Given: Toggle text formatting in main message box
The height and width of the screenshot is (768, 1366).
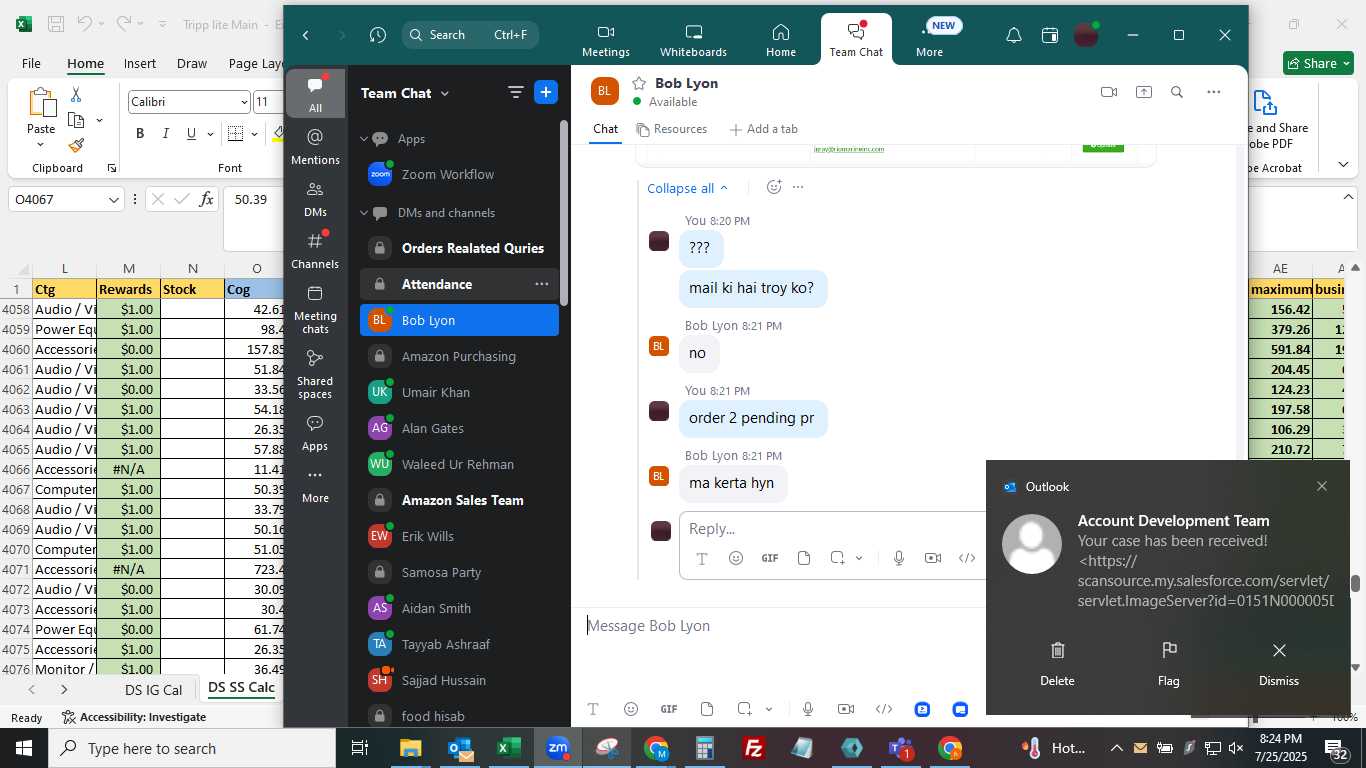Looking at the screenshot, I should pyautogui.click(x=593, y=709).
